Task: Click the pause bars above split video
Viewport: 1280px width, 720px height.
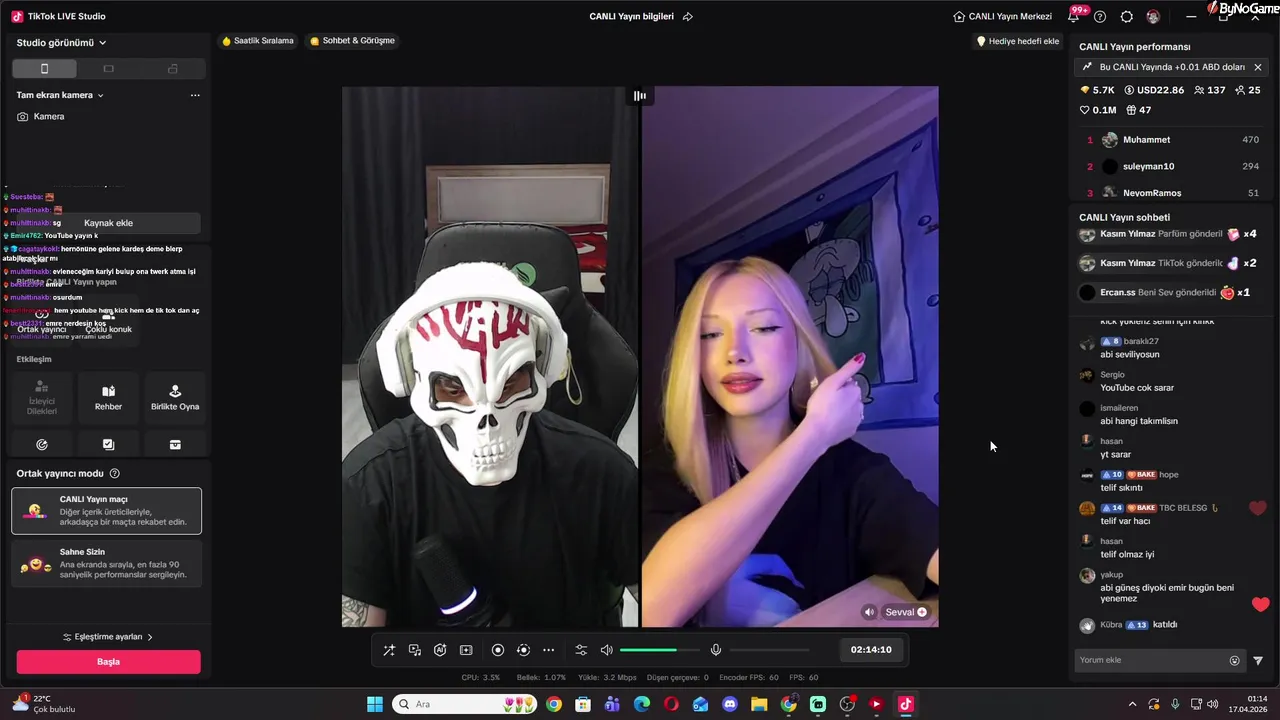Action: [x=640, y=96]
